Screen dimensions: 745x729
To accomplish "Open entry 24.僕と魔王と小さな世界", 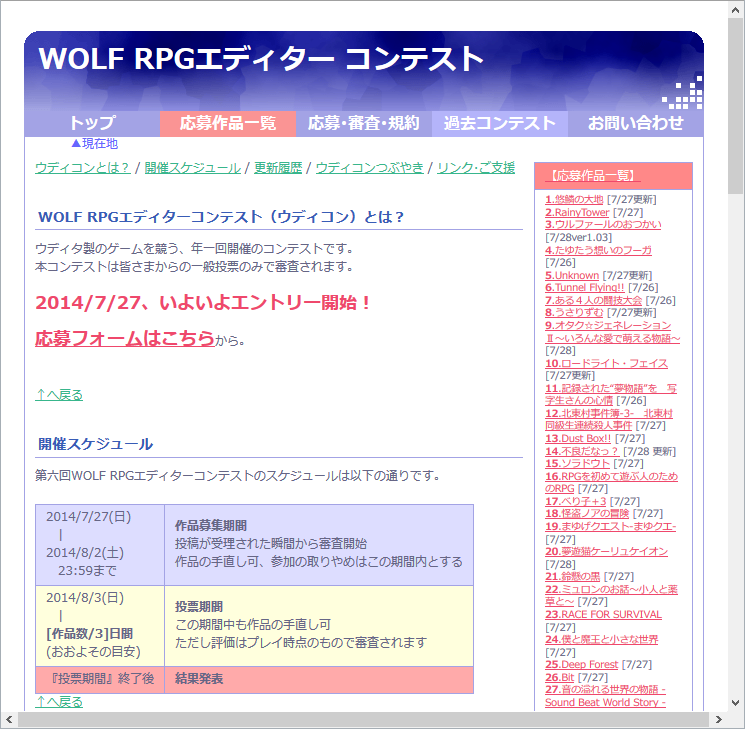I will [x=602, y=640].
